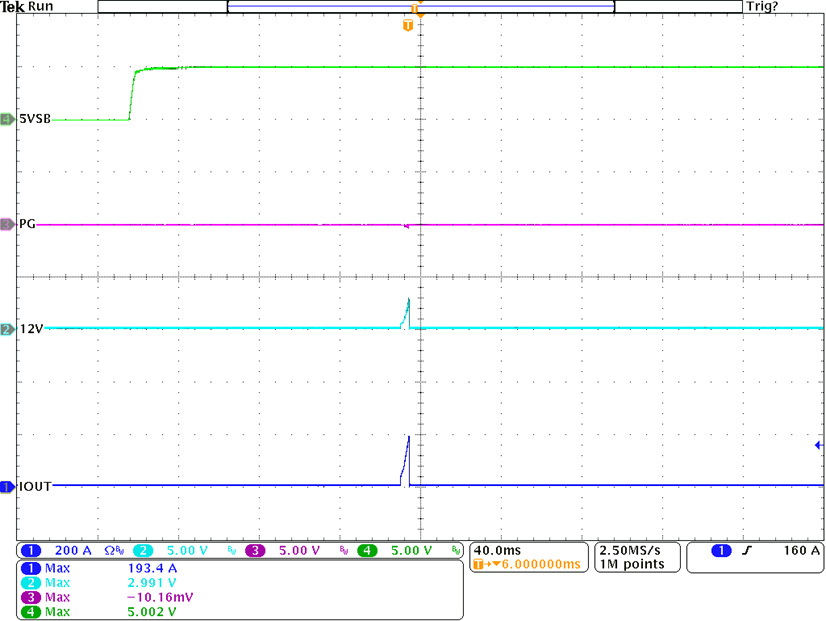
Task: Click the 6.000000ms trigger delay readout
Action: pyautogui.click(x=541, y=564)
